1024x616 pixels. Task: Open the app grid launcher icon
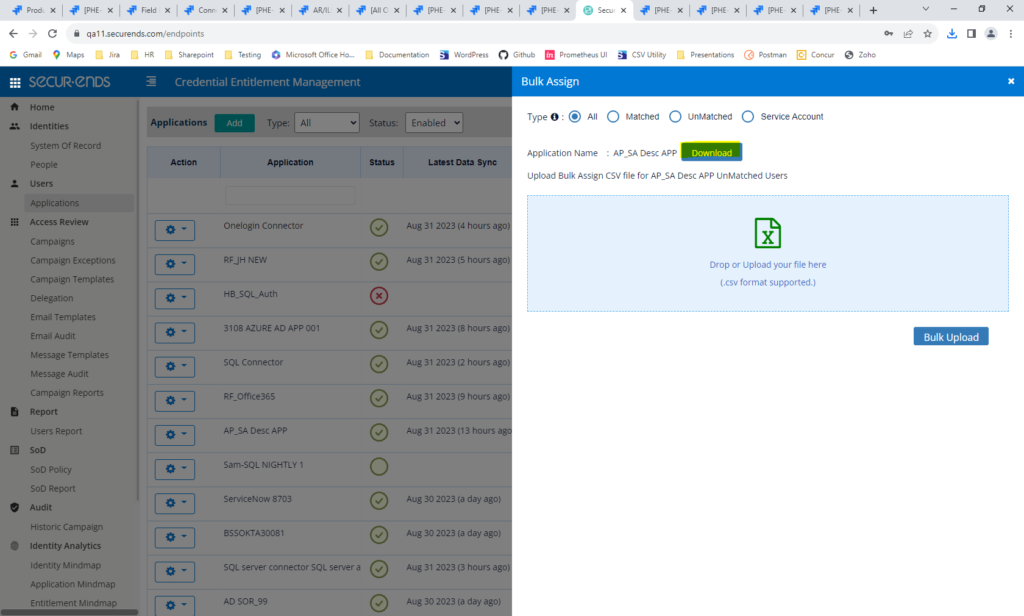click(x=15, y=82)
